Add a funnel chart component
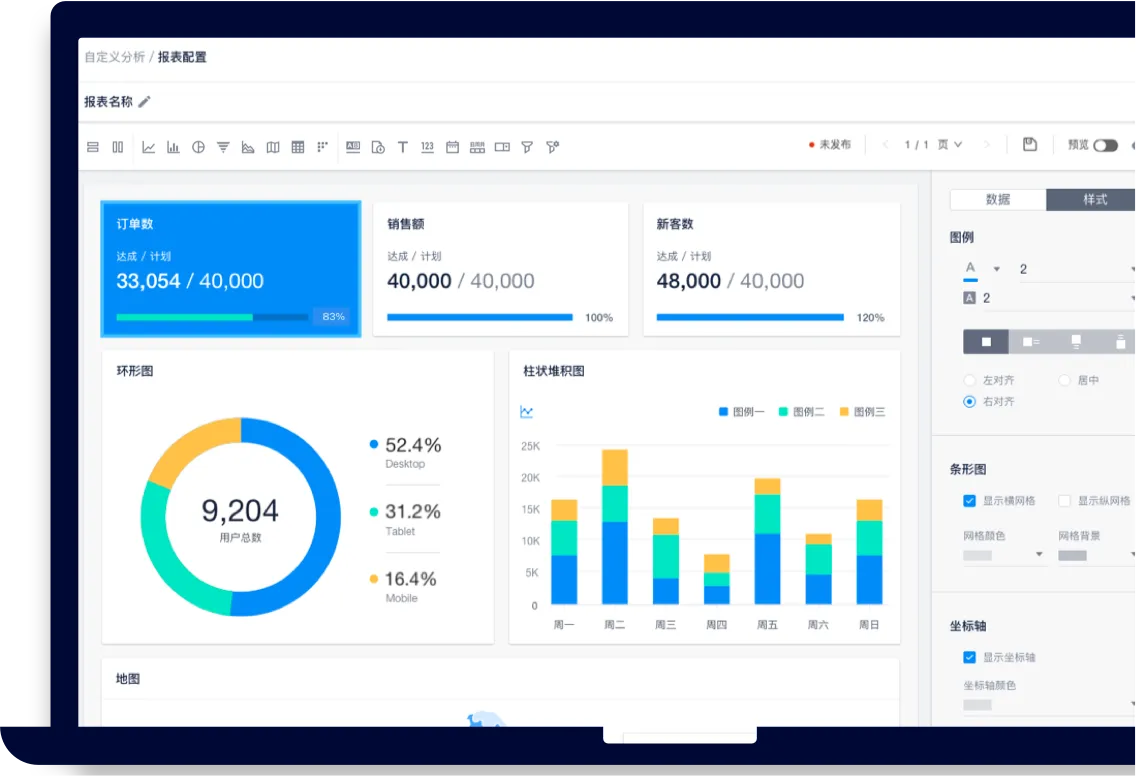The height and width of the screenshot is (776, 1136). (x=223, y=147)
